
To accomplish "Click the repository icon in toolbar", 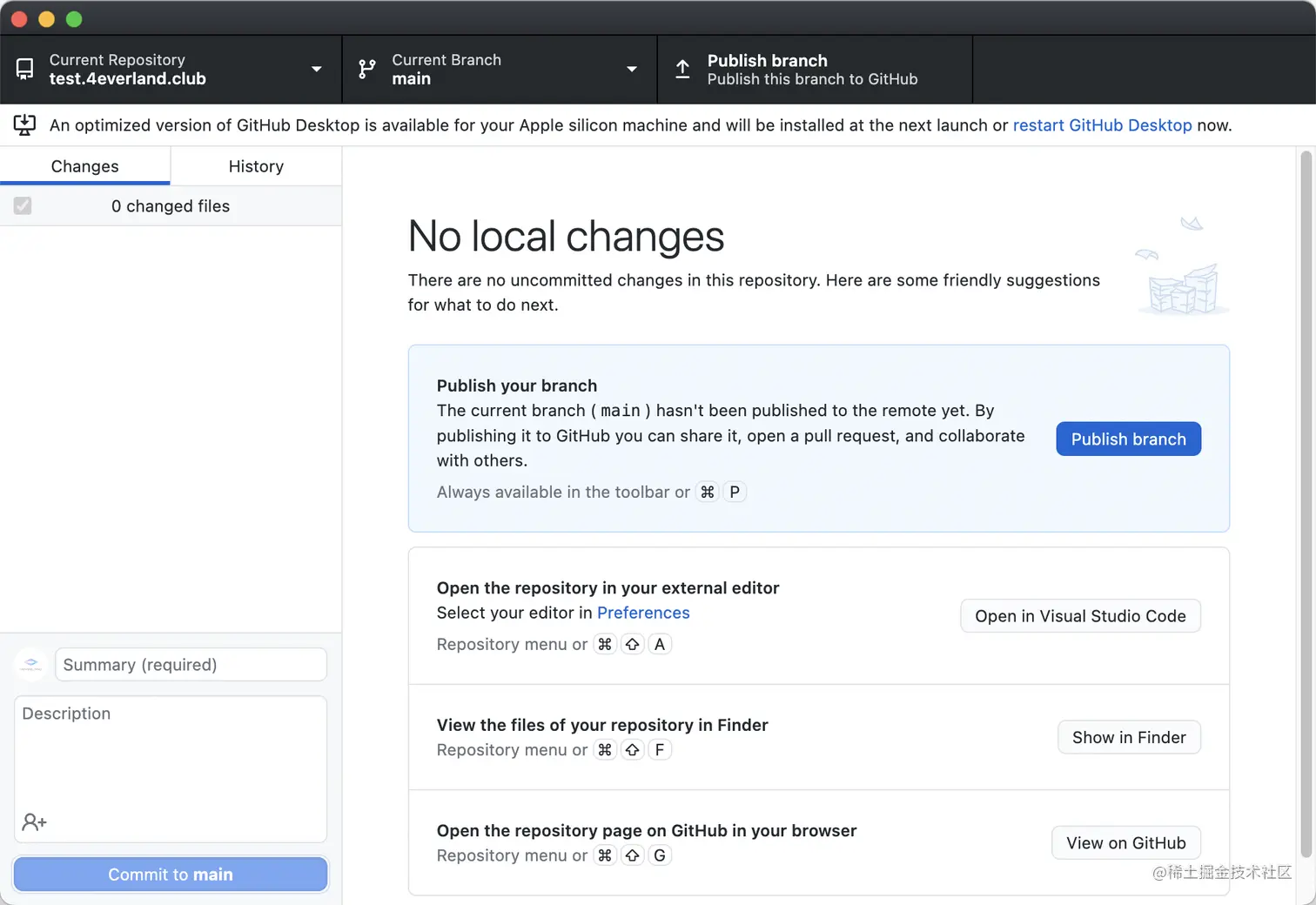I will (24, 70).
